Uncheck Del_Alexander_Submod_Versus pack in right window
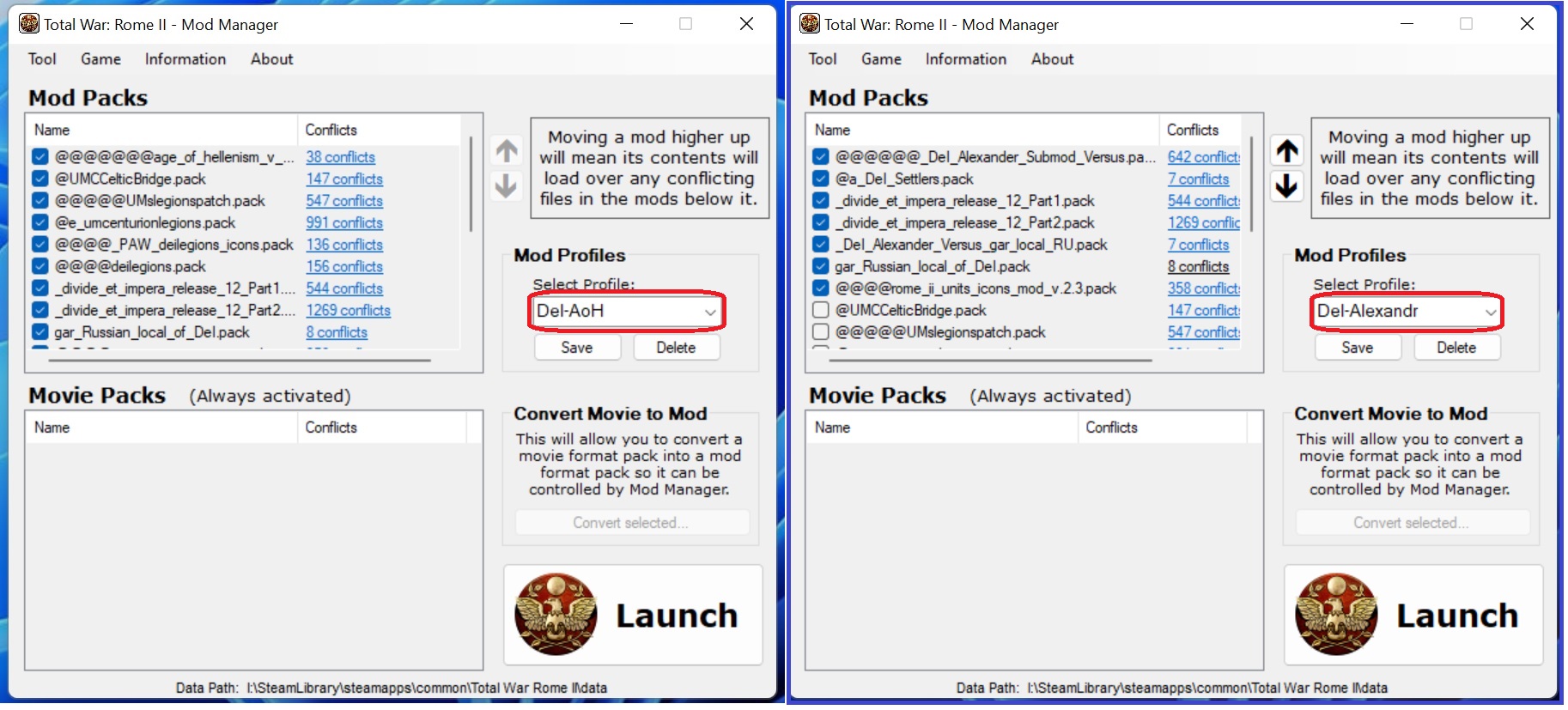1568x710 pixels. click(x=820, y=157)
